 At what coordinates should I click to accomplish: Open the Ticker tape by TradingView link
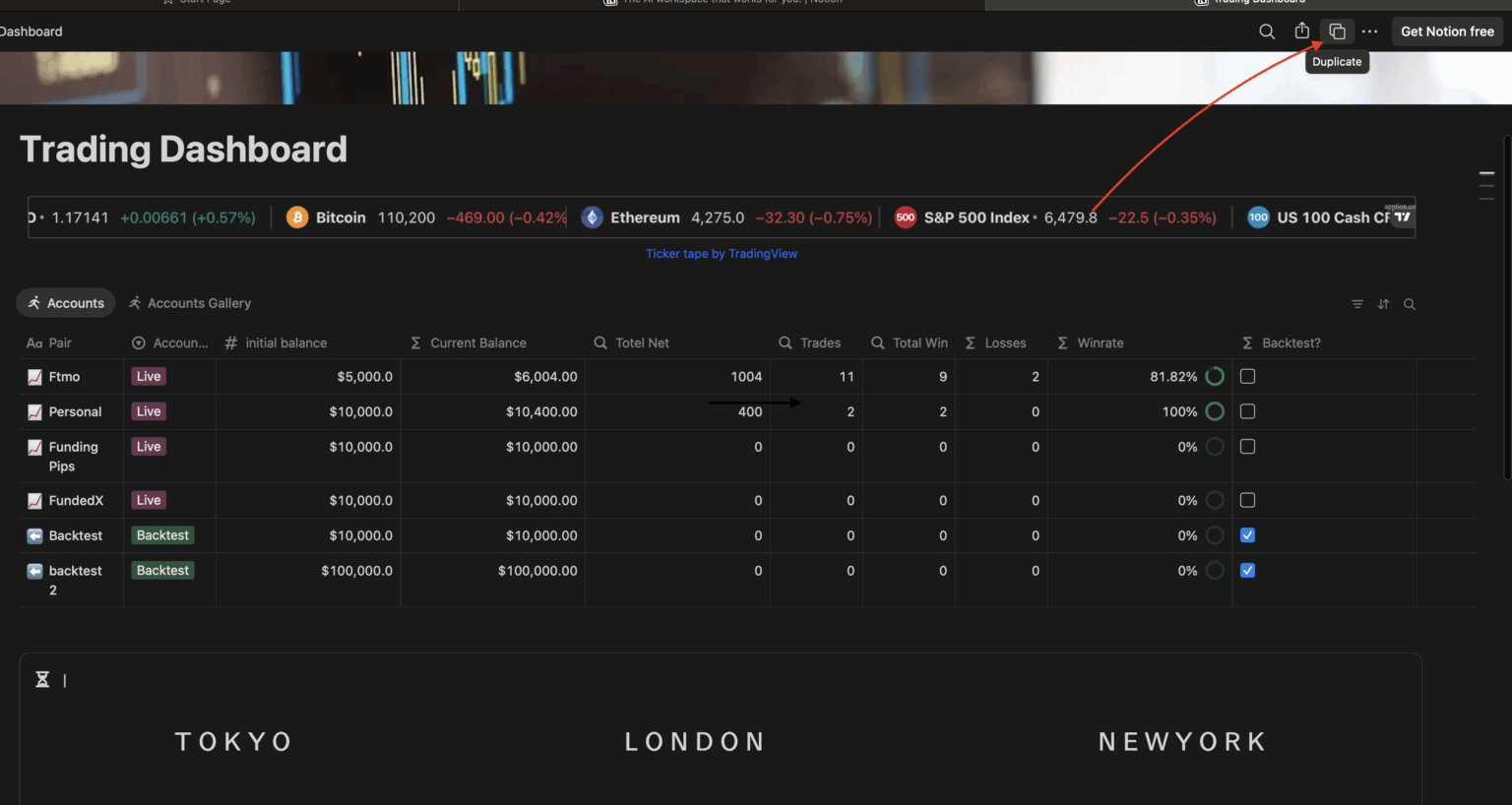click(x=721, y=254)
